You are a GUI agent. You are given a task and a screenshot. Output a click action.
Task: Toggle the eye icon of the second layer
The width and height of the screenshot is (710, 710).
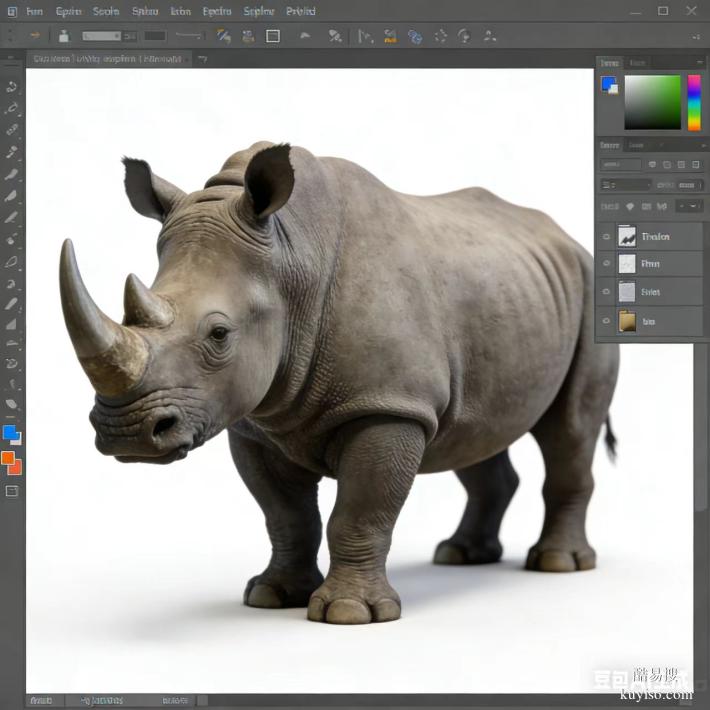[x=606, y=265]
